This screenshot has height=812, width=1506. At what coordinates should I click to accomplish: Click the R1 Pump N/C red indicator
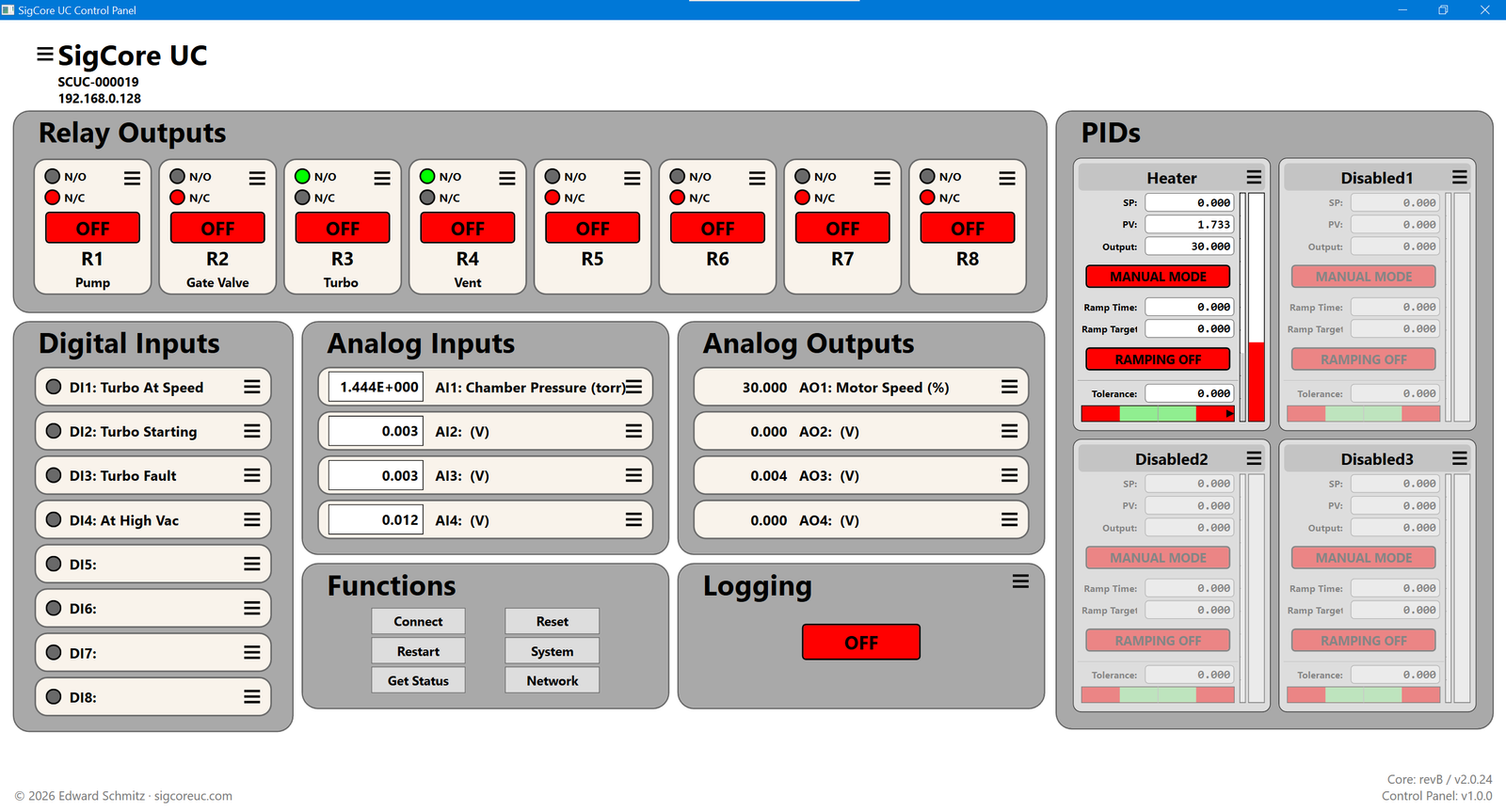[53, 198]
